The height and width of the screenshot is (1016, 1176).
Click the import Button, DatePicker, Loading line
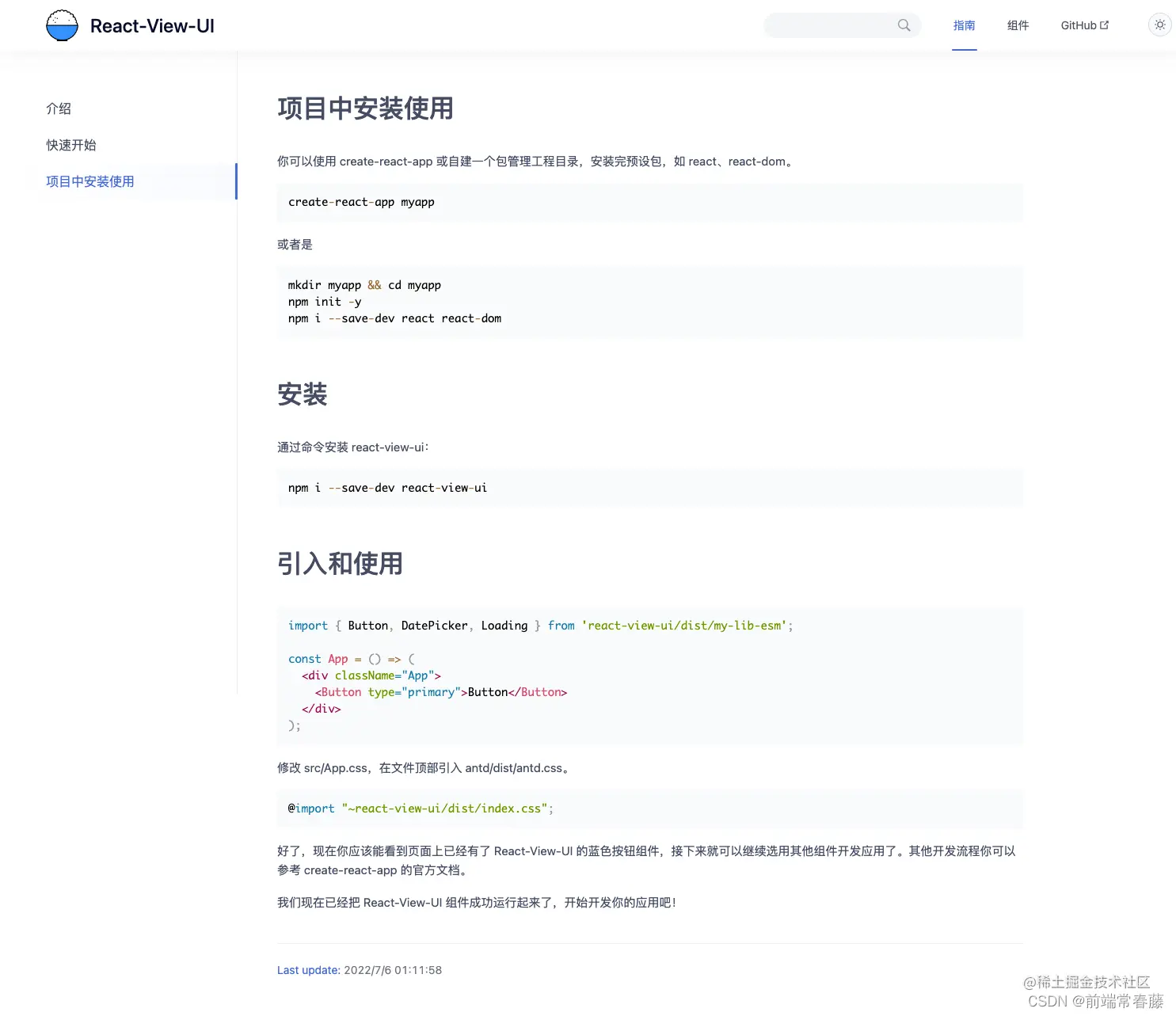pos(540,626)
